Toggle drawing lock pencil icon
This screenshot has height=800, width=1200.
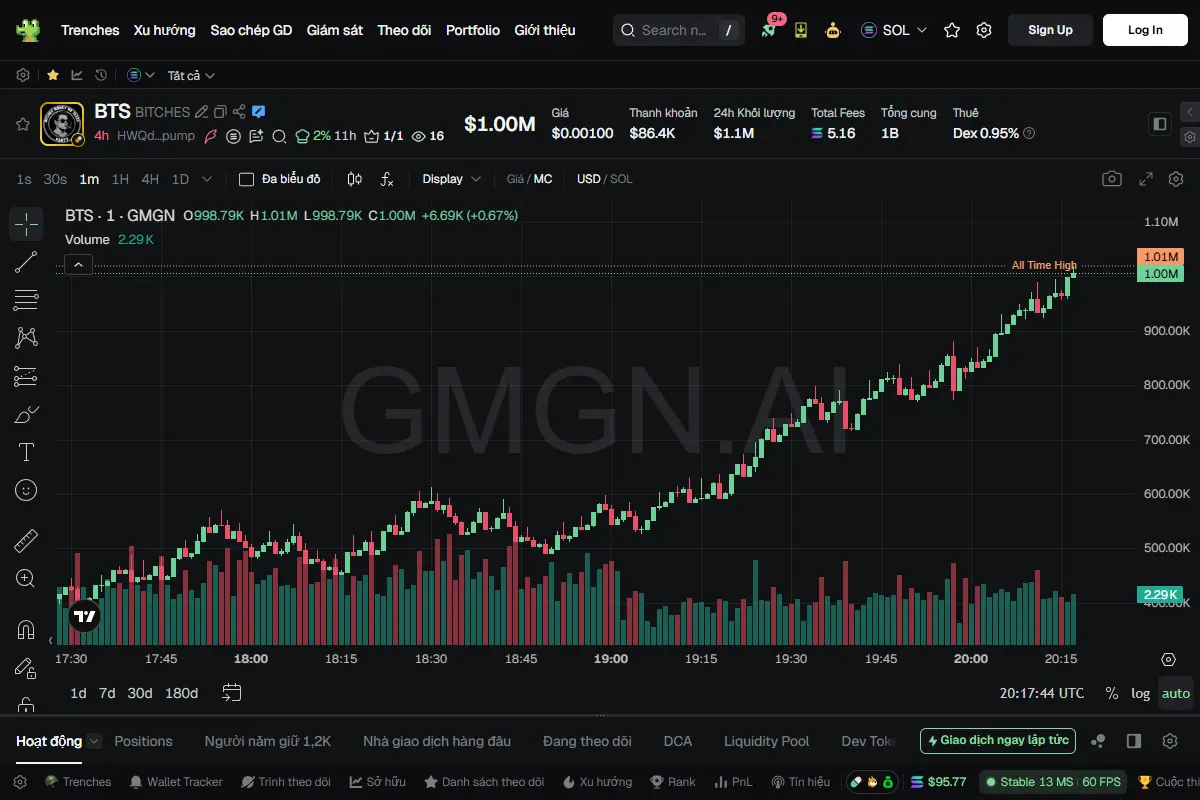(26, 668)
